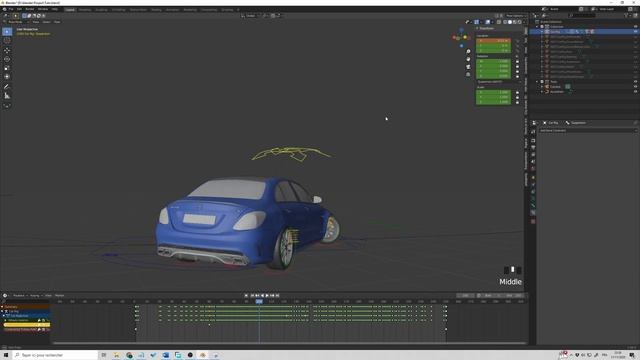The height and width of the screenshot is (360, 640).
Task: Toggle the viewport overlays button
Action: 488,22
